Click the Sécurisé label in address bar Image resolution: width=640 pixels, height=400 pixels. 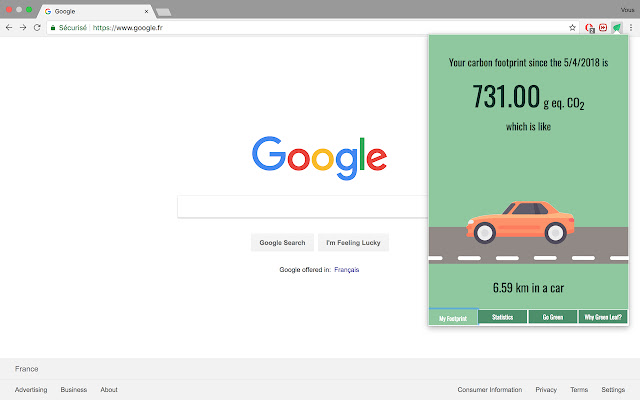(x=73, y=28)
